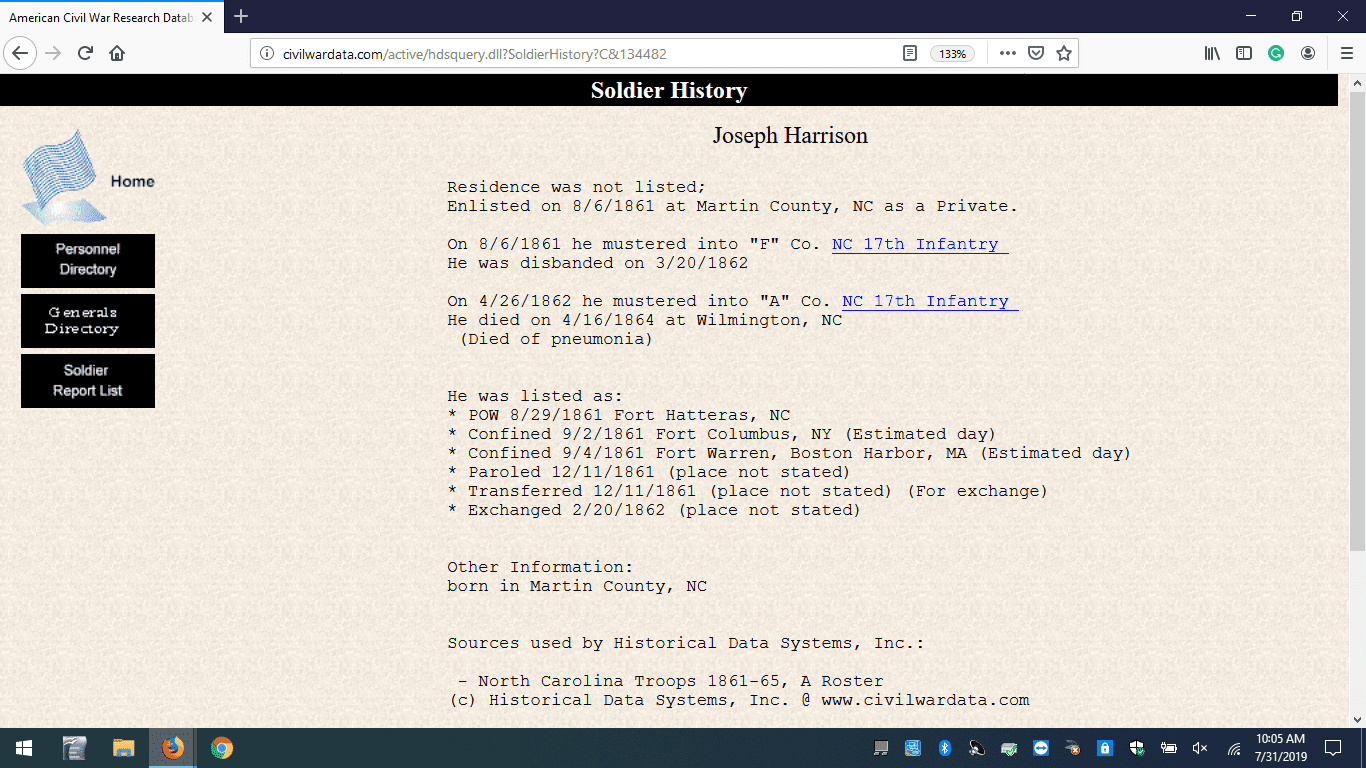The height and width of the screenshot is (768, 1366).
Task: Show the sidebars panel
Action: pyautogui.click(x=1244, y=54)
